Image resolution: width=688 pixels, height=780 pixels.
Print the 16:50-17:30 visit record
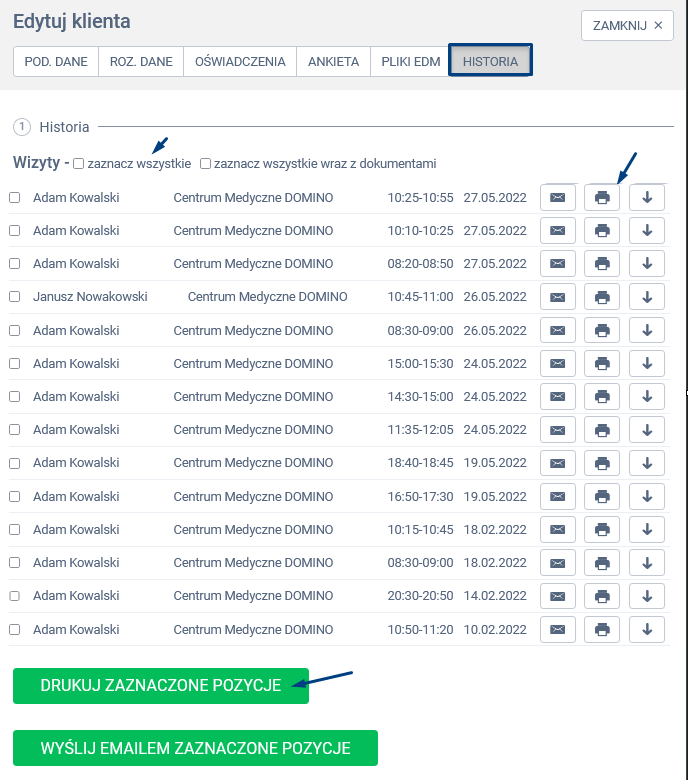coord(602,497)
